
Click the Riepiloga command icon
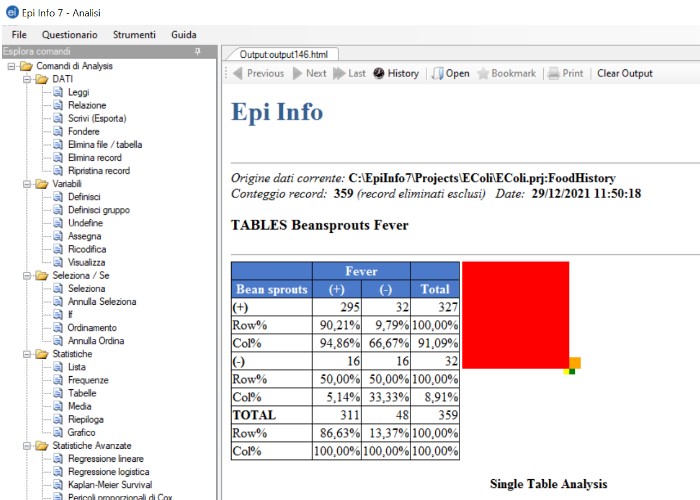point(58,419)
